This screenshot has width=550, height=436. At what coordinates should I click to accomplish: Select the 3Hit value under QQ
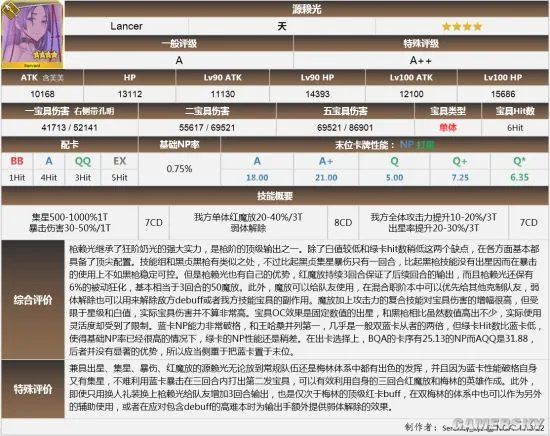[x=83, y=178]
